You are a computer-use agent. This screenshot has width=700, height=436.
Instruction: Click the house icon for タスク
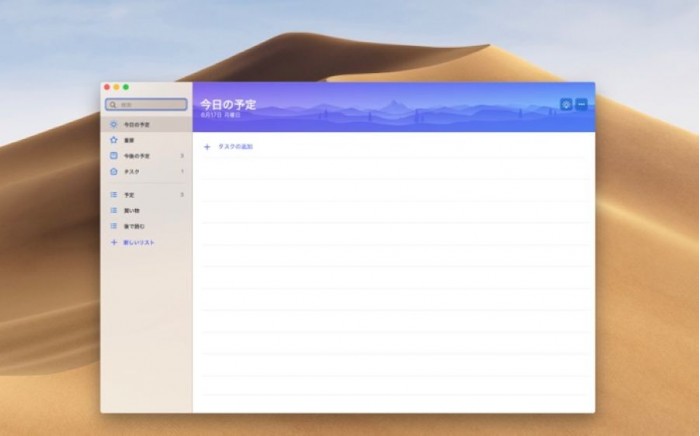(x=113, y=172)
